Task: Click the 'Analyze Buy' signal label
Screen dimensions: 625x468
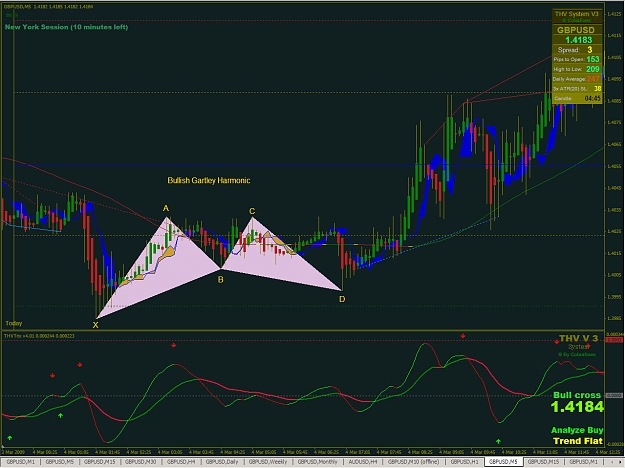Action: [577, 430]
